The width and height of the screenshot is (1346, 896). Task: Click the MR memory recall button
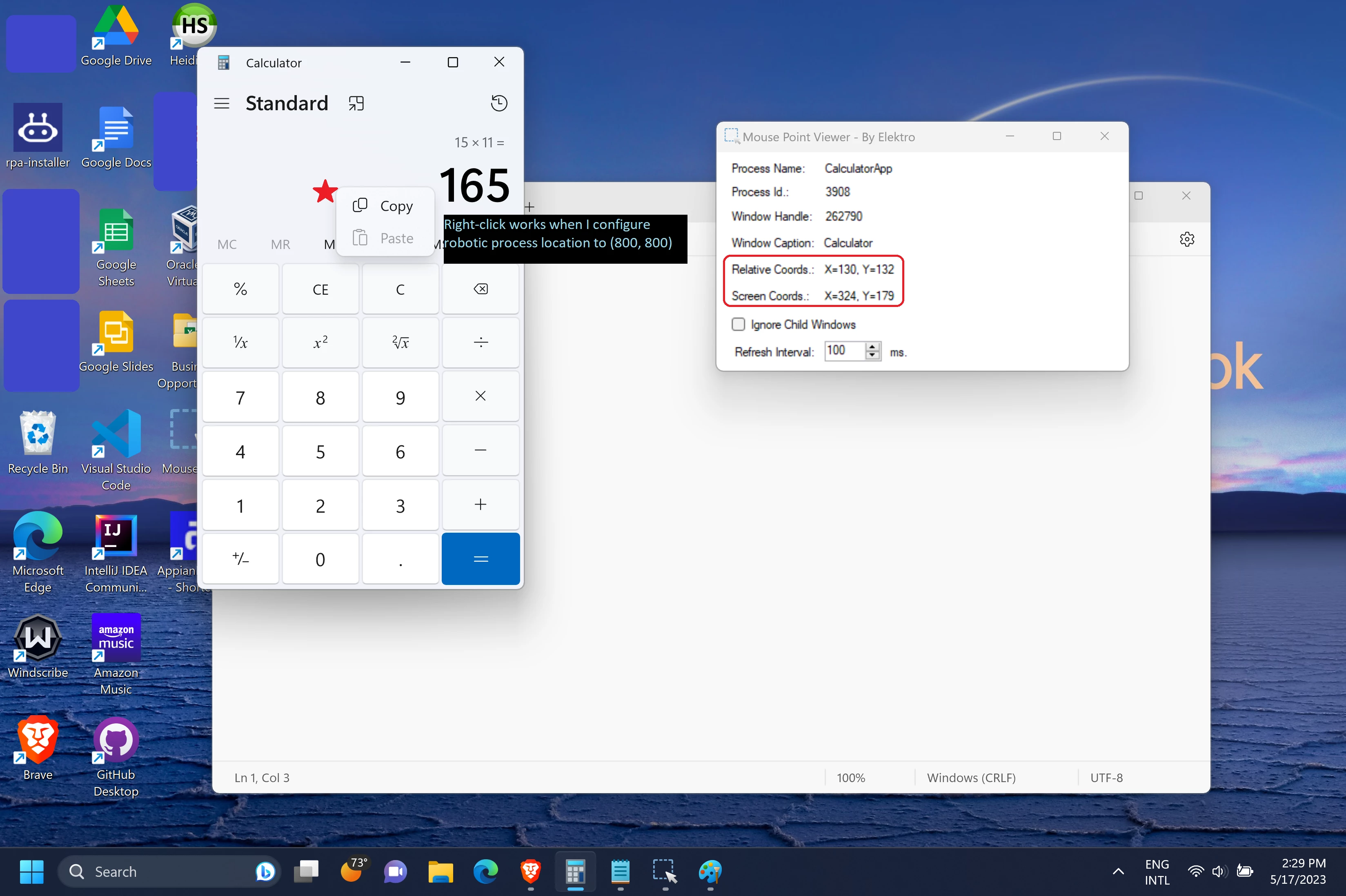click(x=280, y=245)
